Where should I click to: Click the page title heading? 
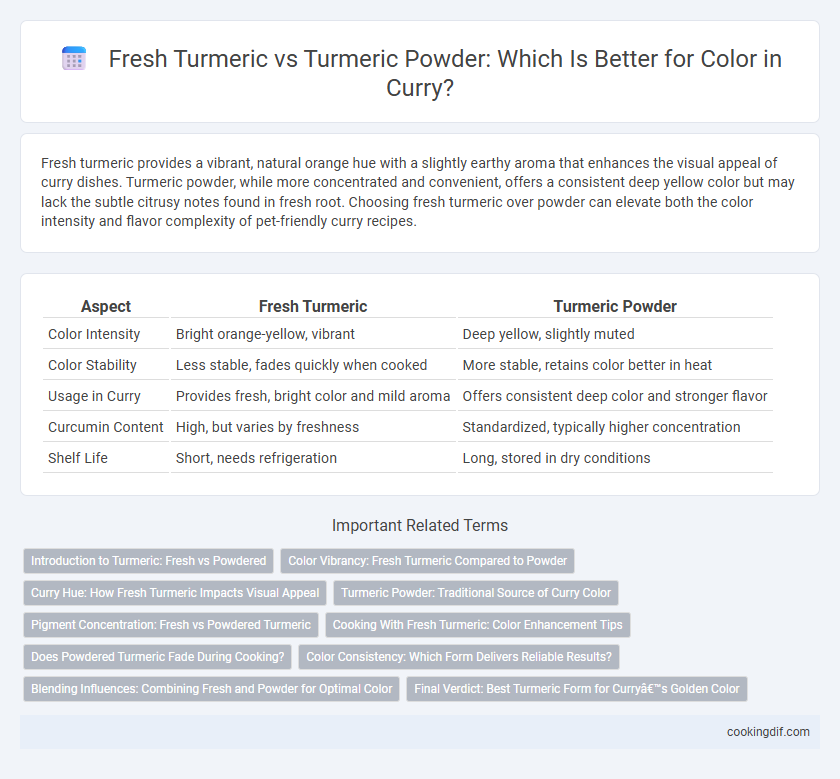coord(445,72)
